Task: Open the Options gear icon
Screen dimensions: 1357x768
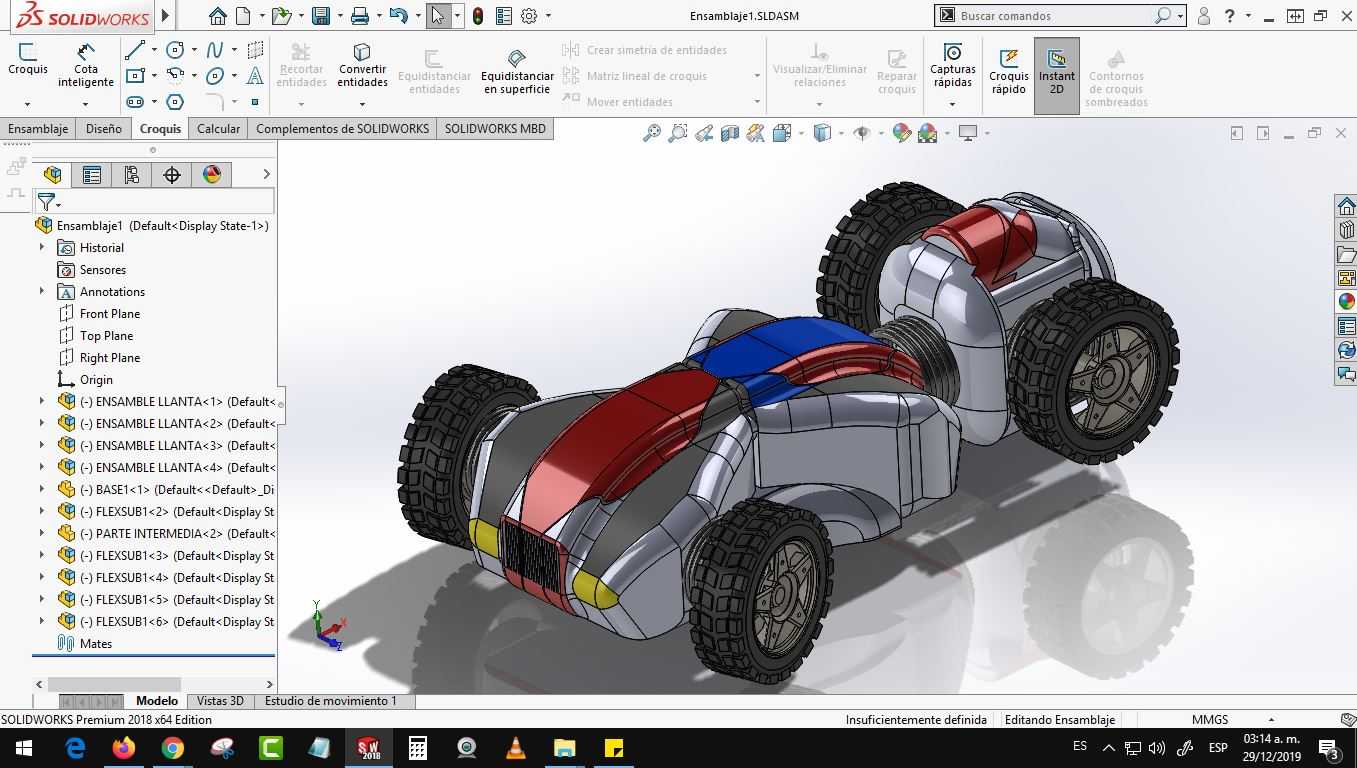Action: click(x=529, y=16)
